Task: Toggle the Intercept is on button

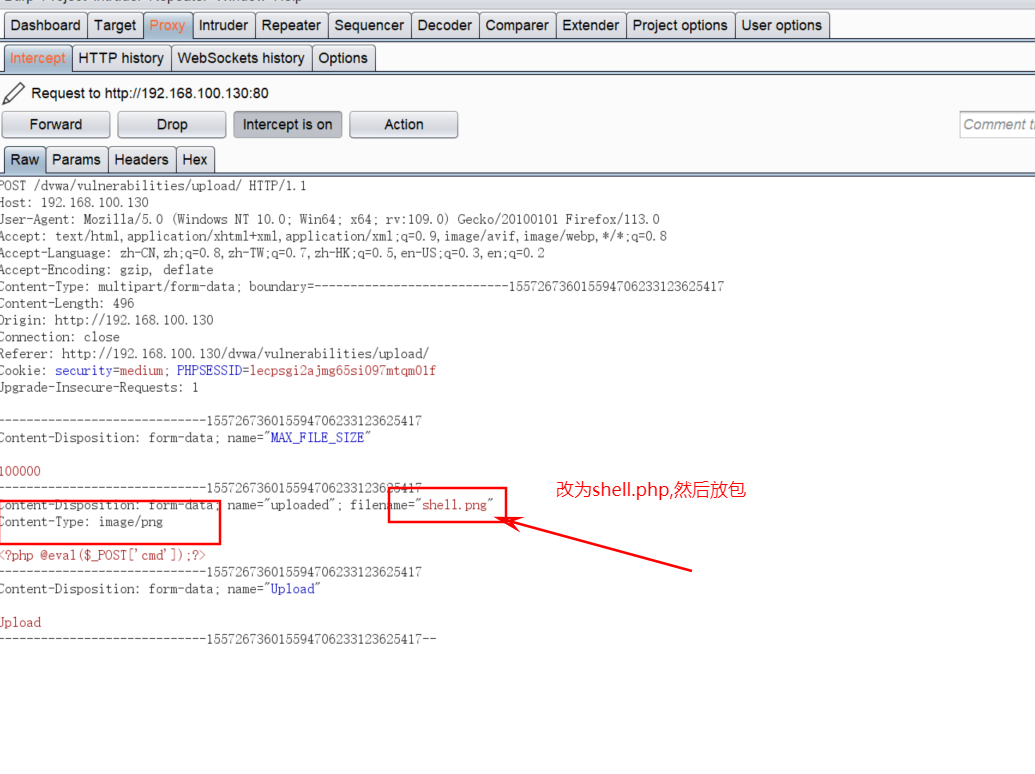Action: click(288, 125)
